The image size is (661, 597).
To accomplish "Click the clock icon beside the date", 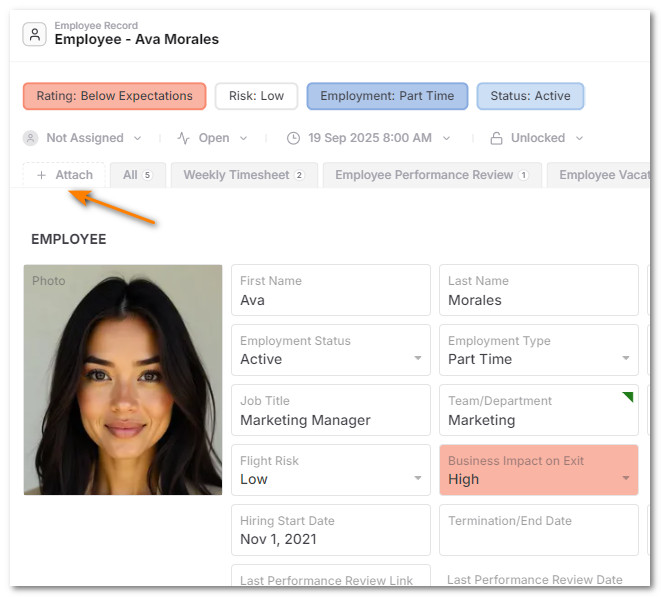I will pos(293,138).
